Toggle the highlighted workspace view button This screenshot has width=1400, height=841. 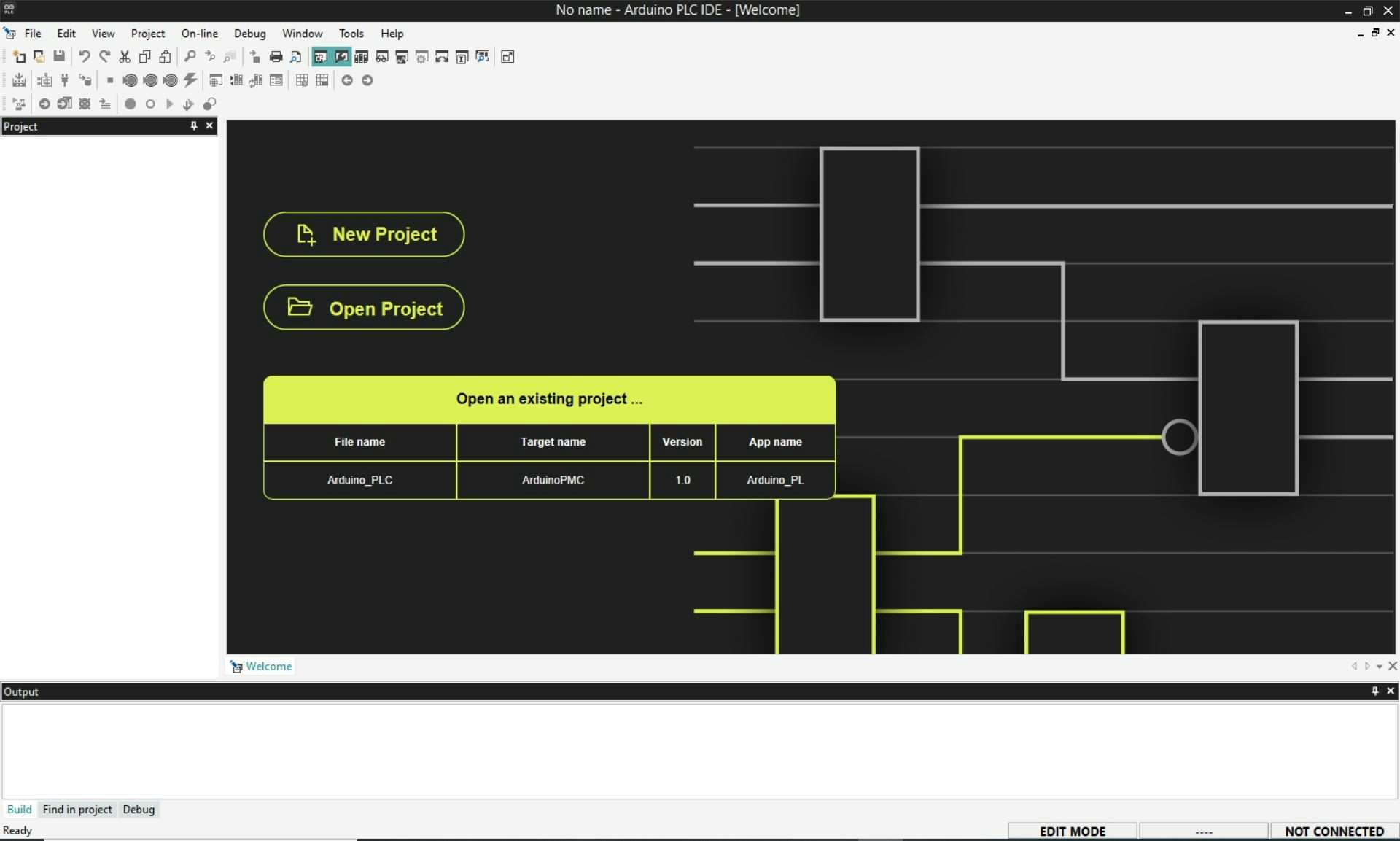point(321,57)
